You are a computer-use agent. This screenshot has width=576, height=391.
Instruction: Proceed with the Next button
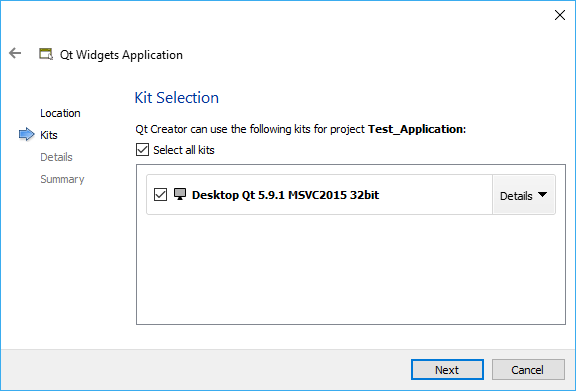[447, 370]
